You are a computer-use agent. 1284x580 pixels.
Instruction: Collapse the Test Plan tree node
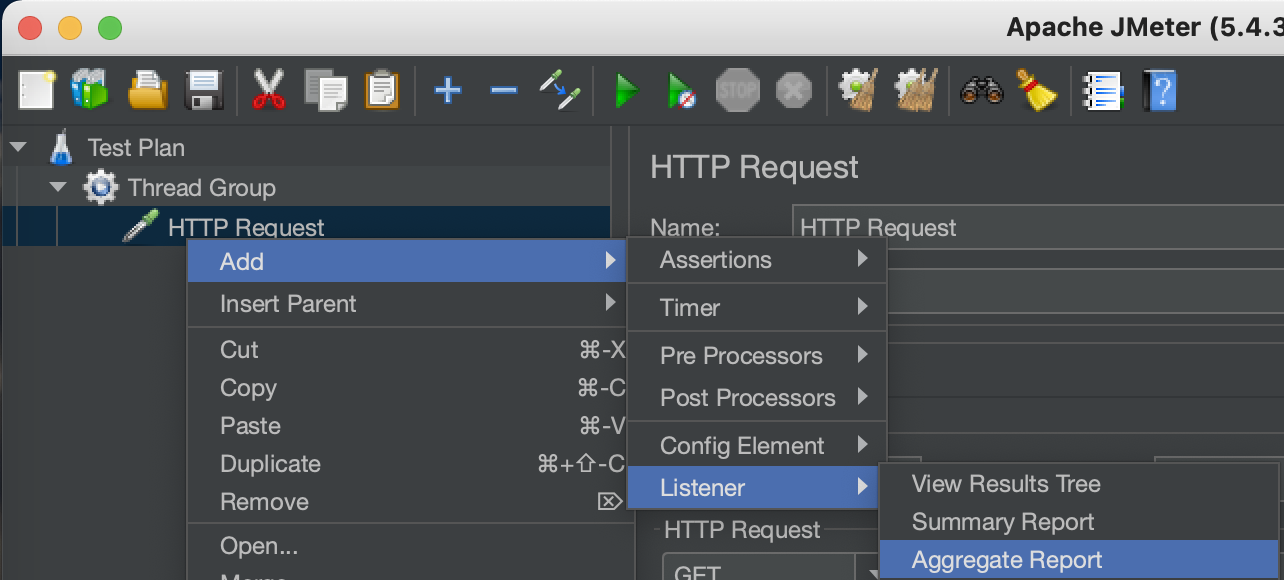17,148
